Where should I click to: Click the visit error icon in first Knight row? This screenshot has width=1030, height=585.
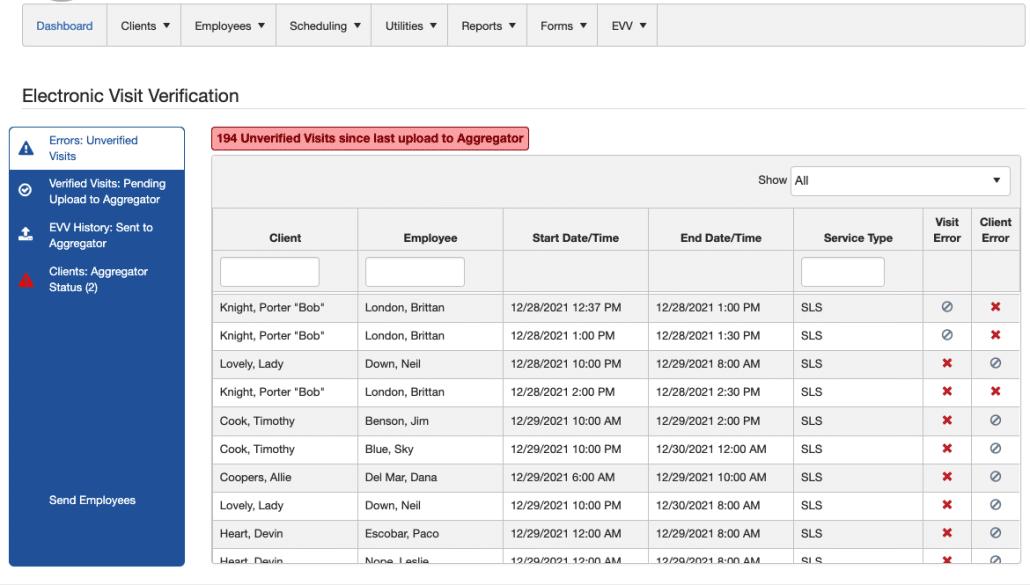(x=947, y=307)
